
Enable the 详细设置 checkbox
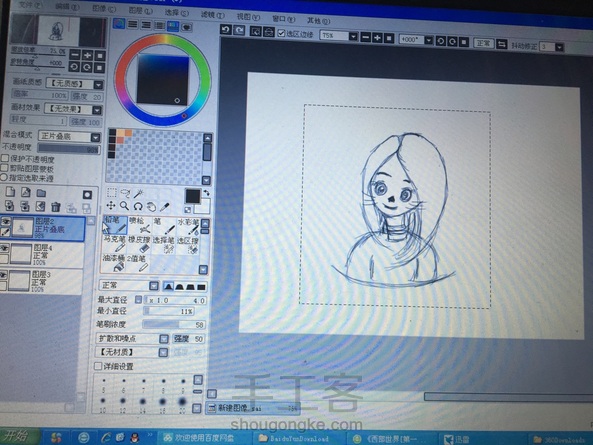98,366
